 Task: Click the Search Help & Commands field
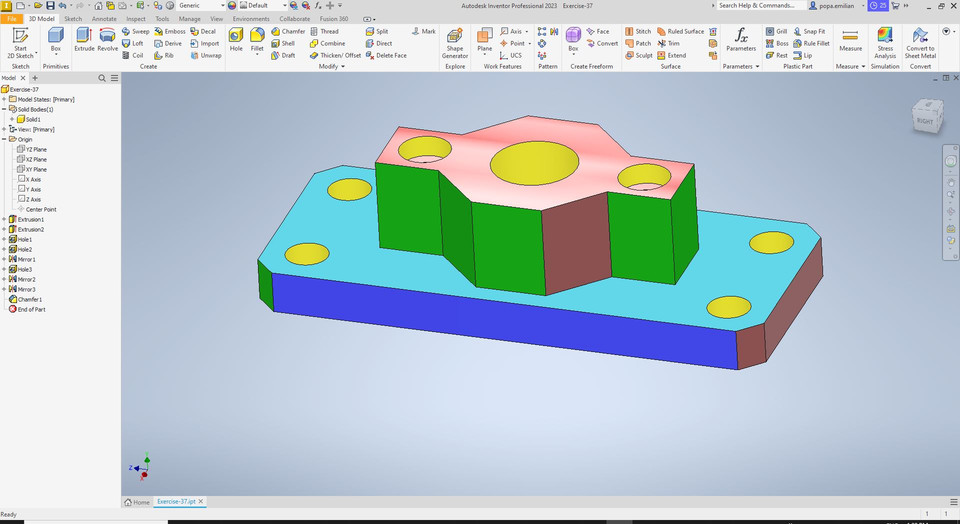(x=760, y=6)
